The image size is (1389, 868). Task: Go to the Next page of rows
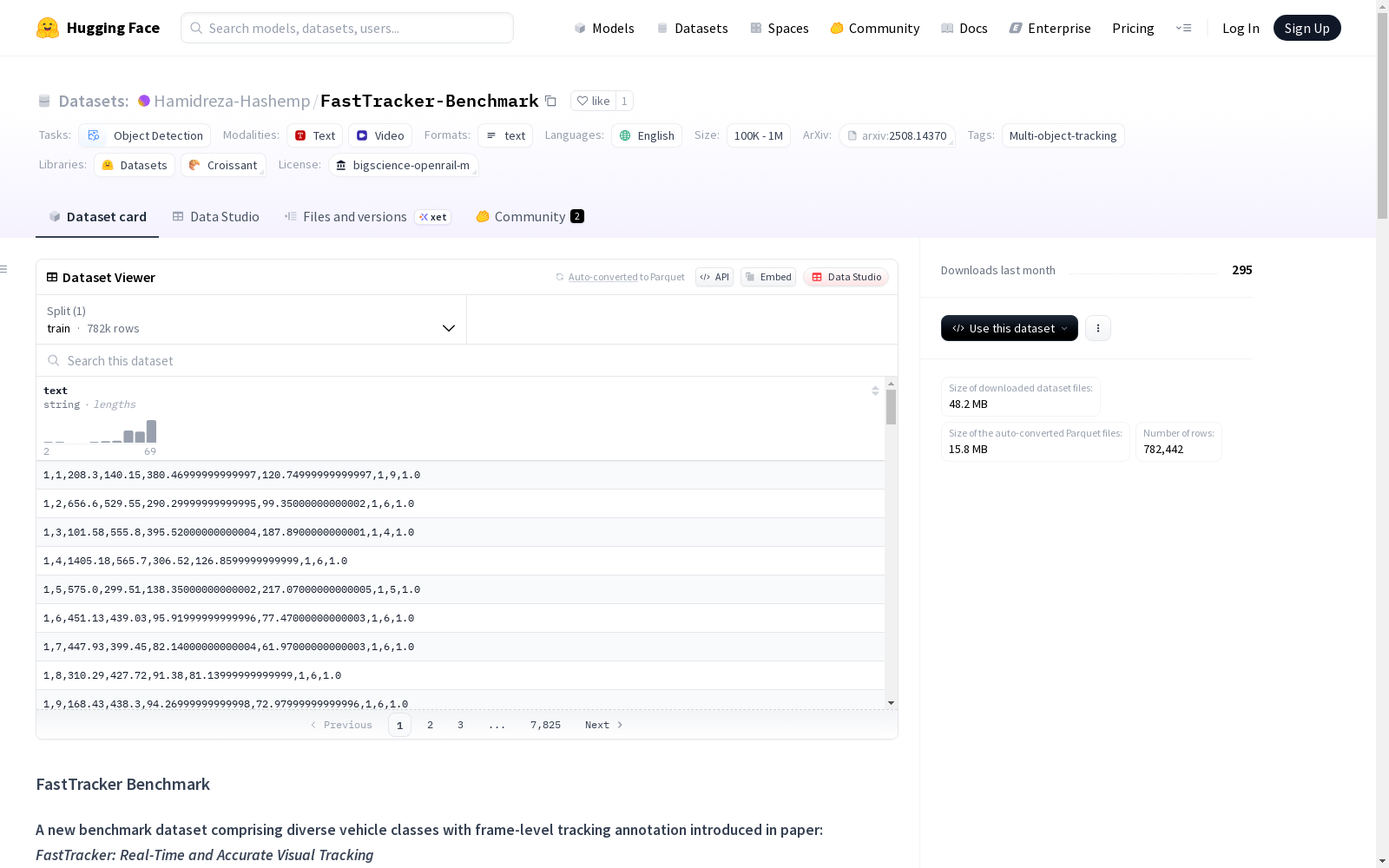[603, 725]
